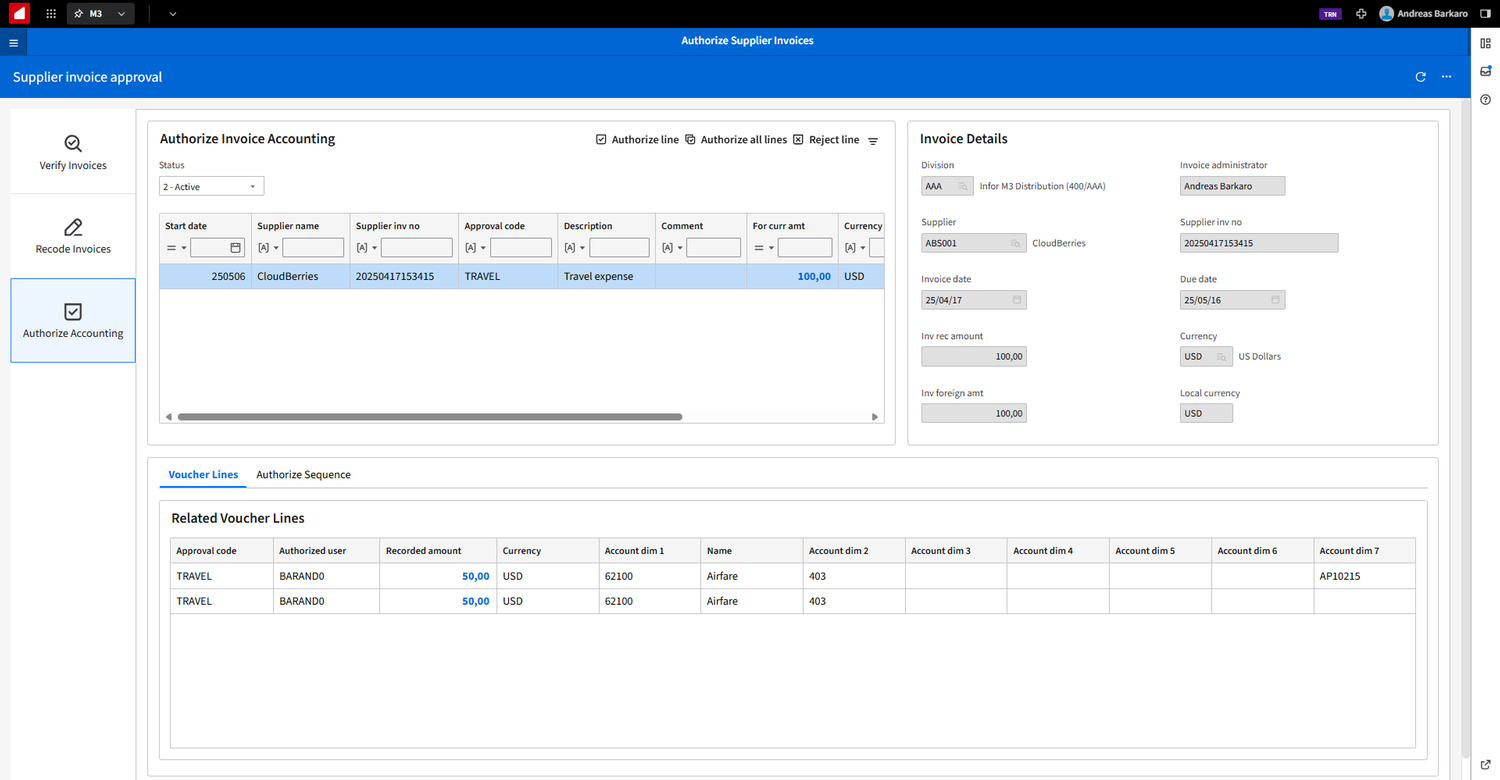Open Approval code filter operator dropdown
1500x780 pixels.
click(476, 248)
